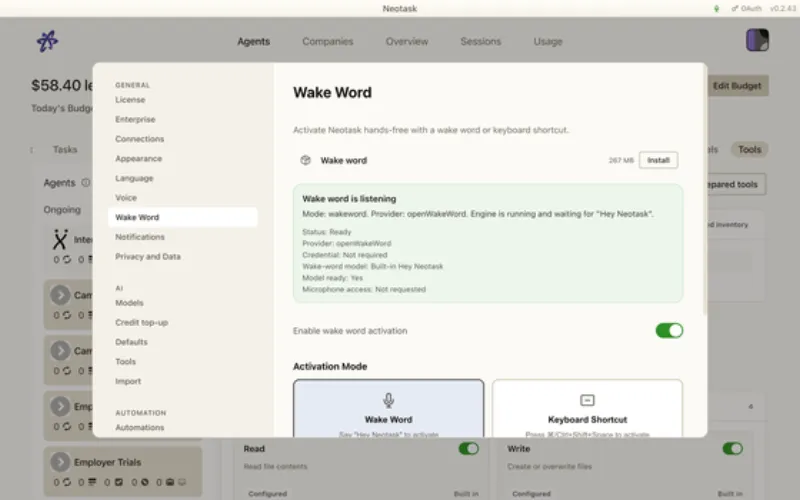Click 'Credential: Not required' line

(x=344, y=255)
